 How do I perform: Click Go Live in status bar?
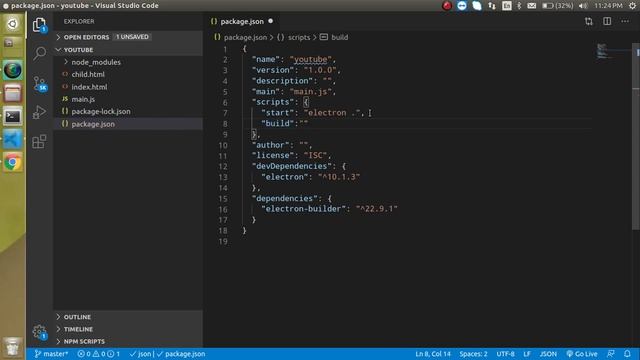[582, 354]
